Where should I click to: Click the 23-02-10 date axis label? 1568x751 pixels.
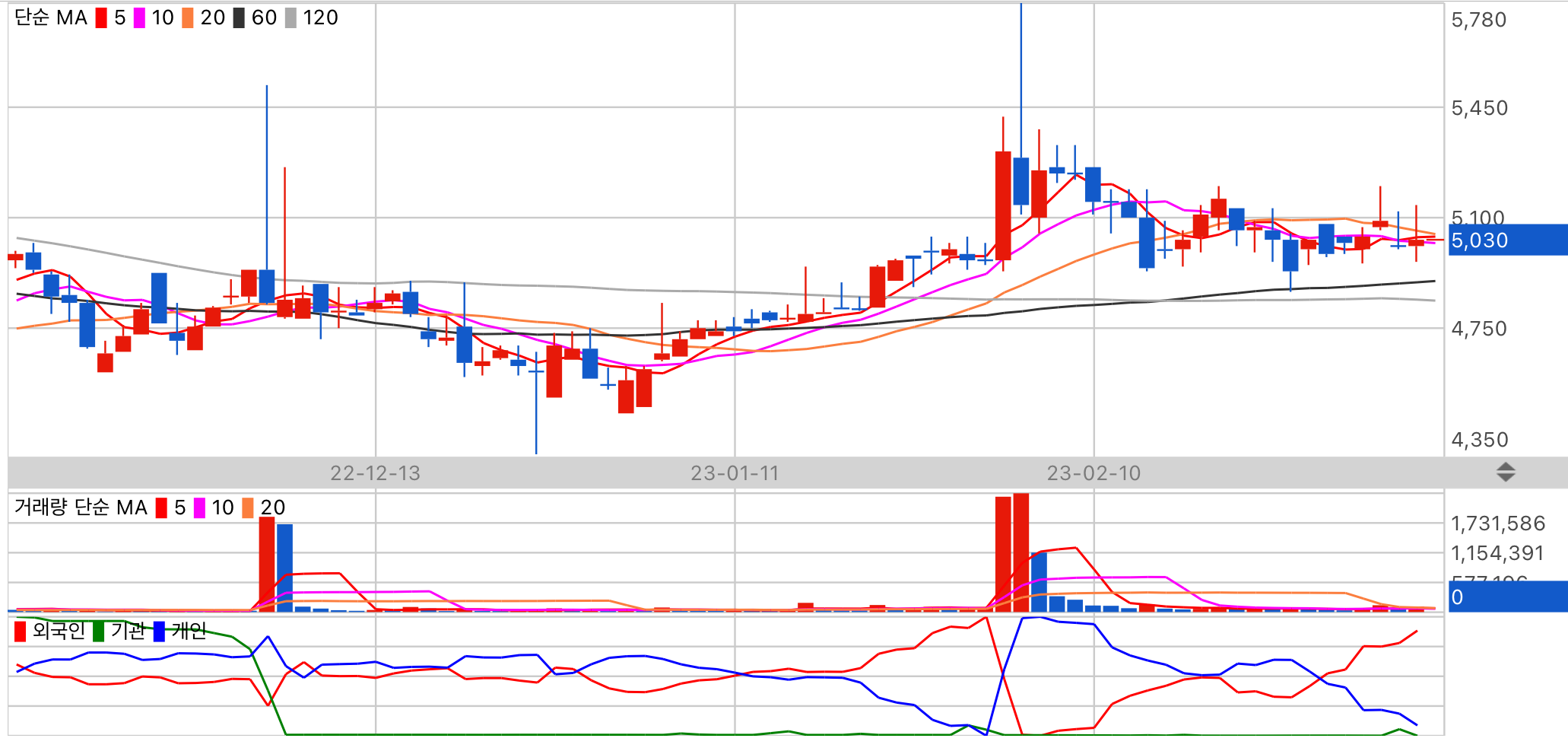tap(1093, 473)
